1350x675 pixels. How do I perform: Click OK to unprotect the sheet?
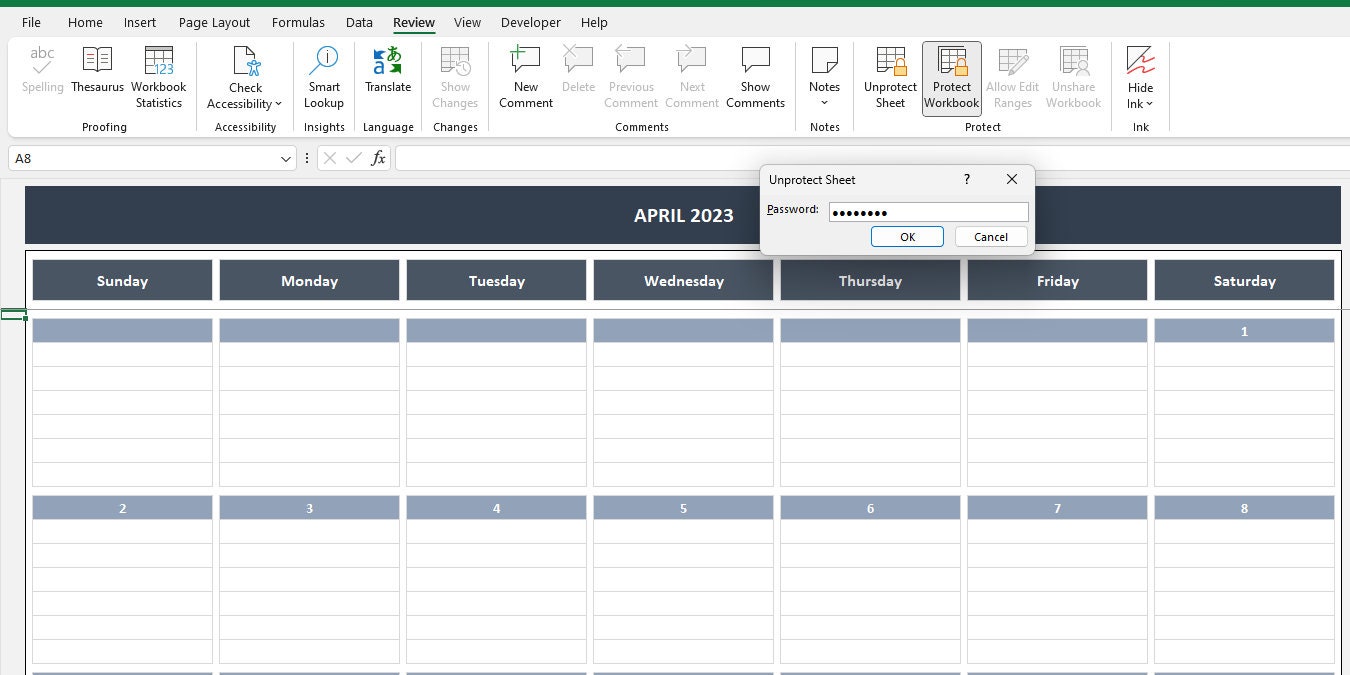(x=907, y=237)
